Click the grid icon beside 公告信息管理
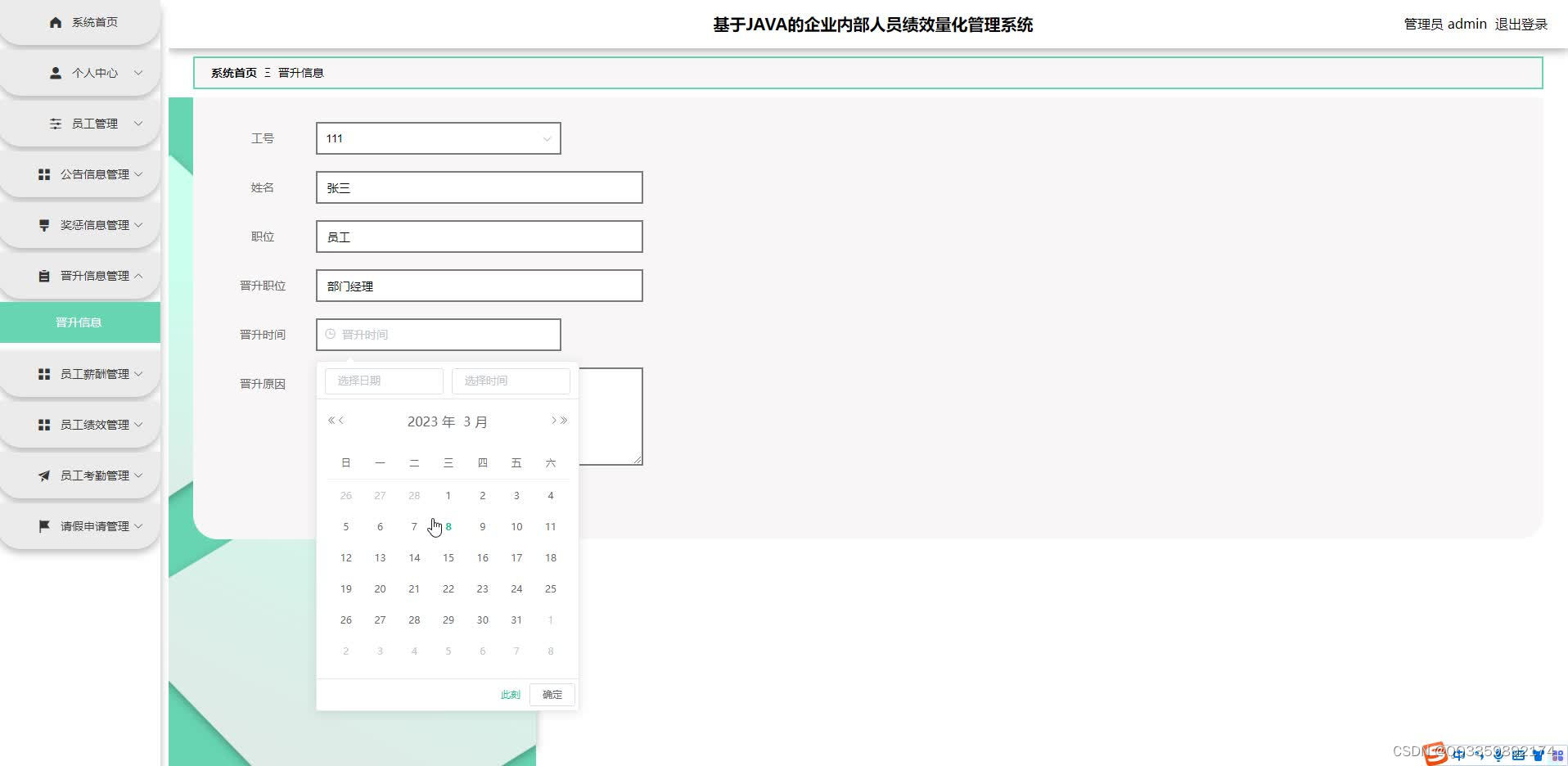1568x766 pixels. click(x=44, y=174)
